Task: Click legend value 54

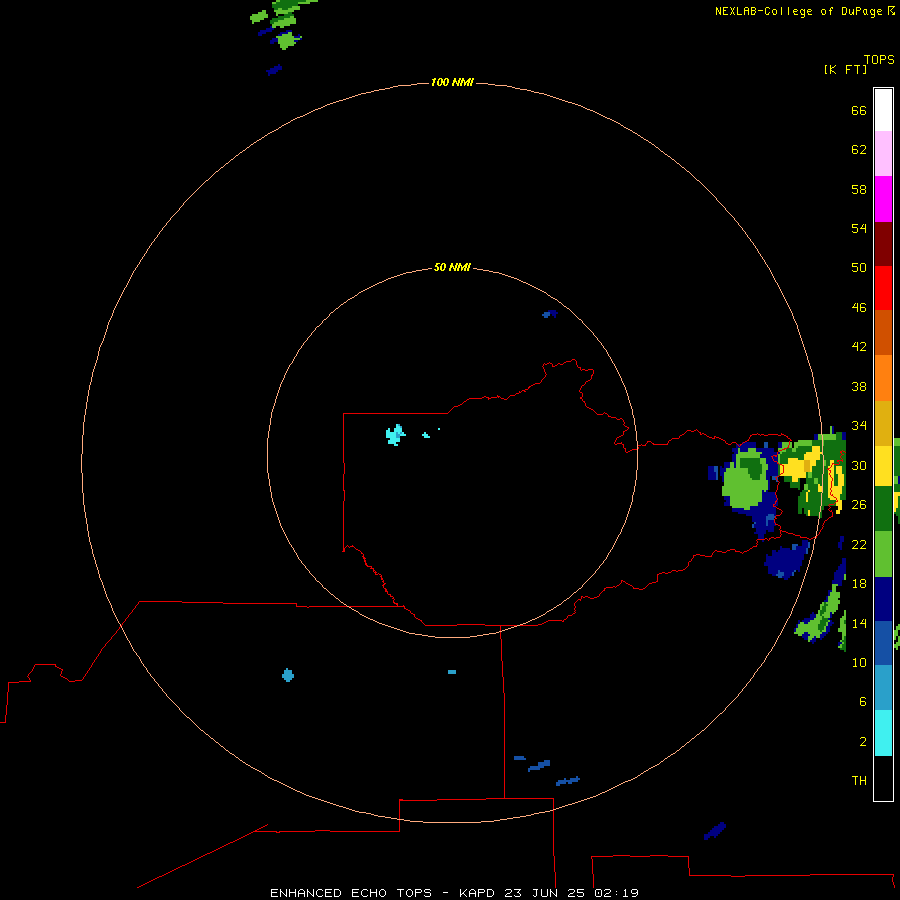Action: 859,228
